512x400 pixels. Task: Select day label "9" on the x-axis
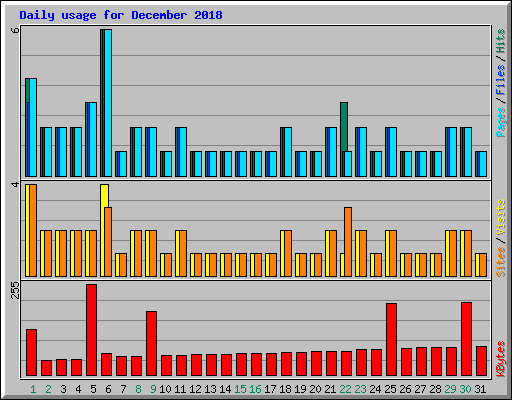click(x=153, y=389)
